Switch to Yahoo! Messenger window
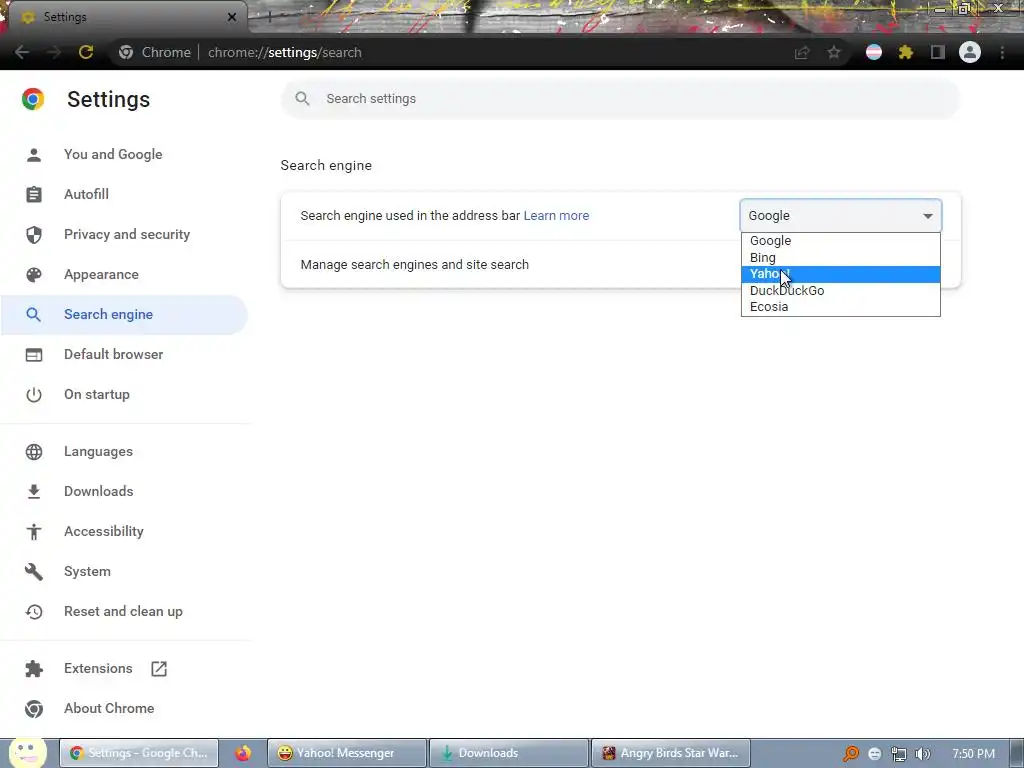The height and width of the screenshot is (768, 1024). tap(347, 753)
